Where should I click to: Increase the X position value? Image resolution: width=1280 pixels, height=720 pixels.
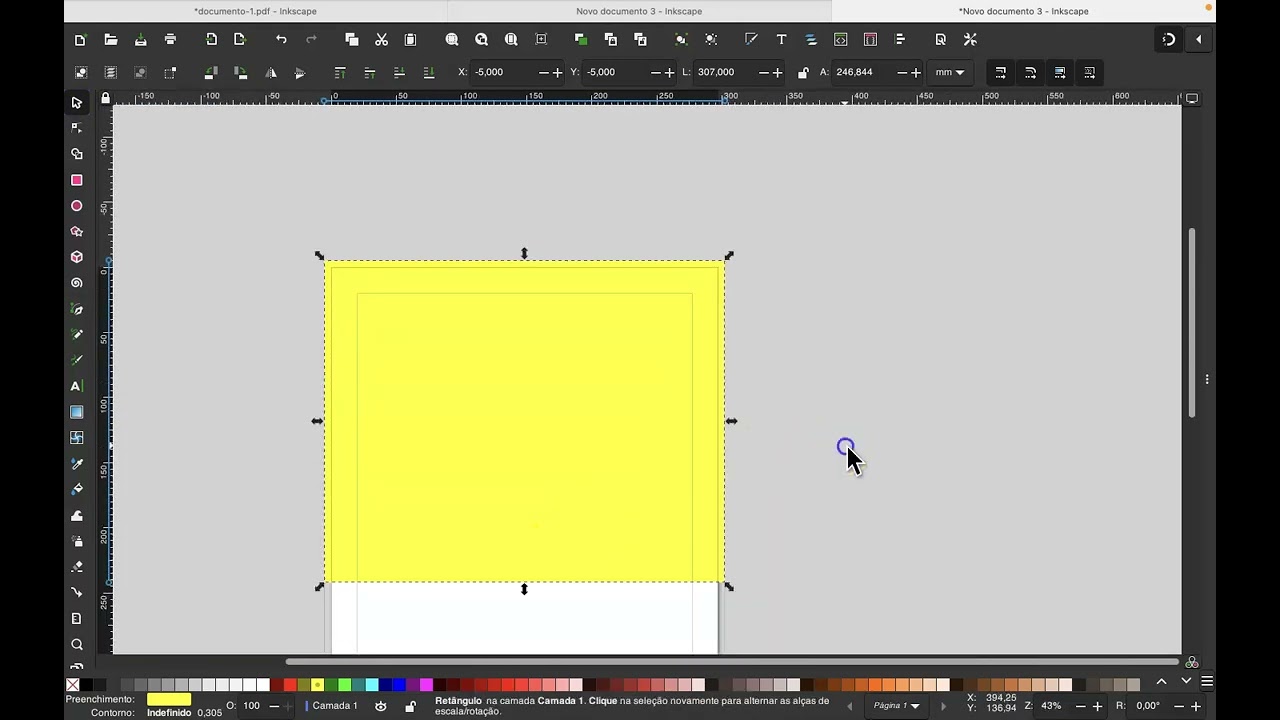tap(557, 73)
